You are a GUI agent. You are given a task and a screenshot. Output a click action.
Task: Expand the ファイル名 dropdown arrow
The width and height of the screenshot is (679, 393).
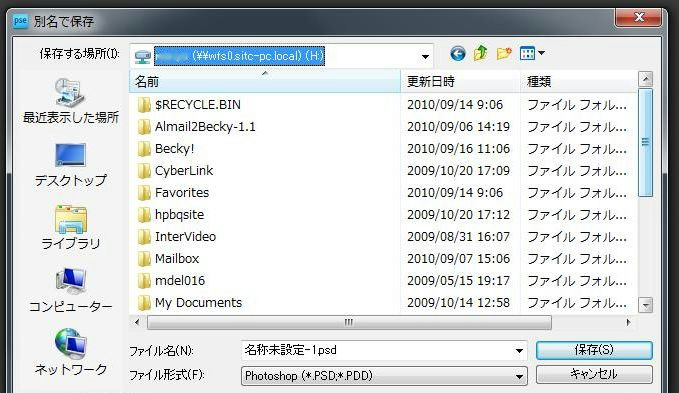[519, 351]
